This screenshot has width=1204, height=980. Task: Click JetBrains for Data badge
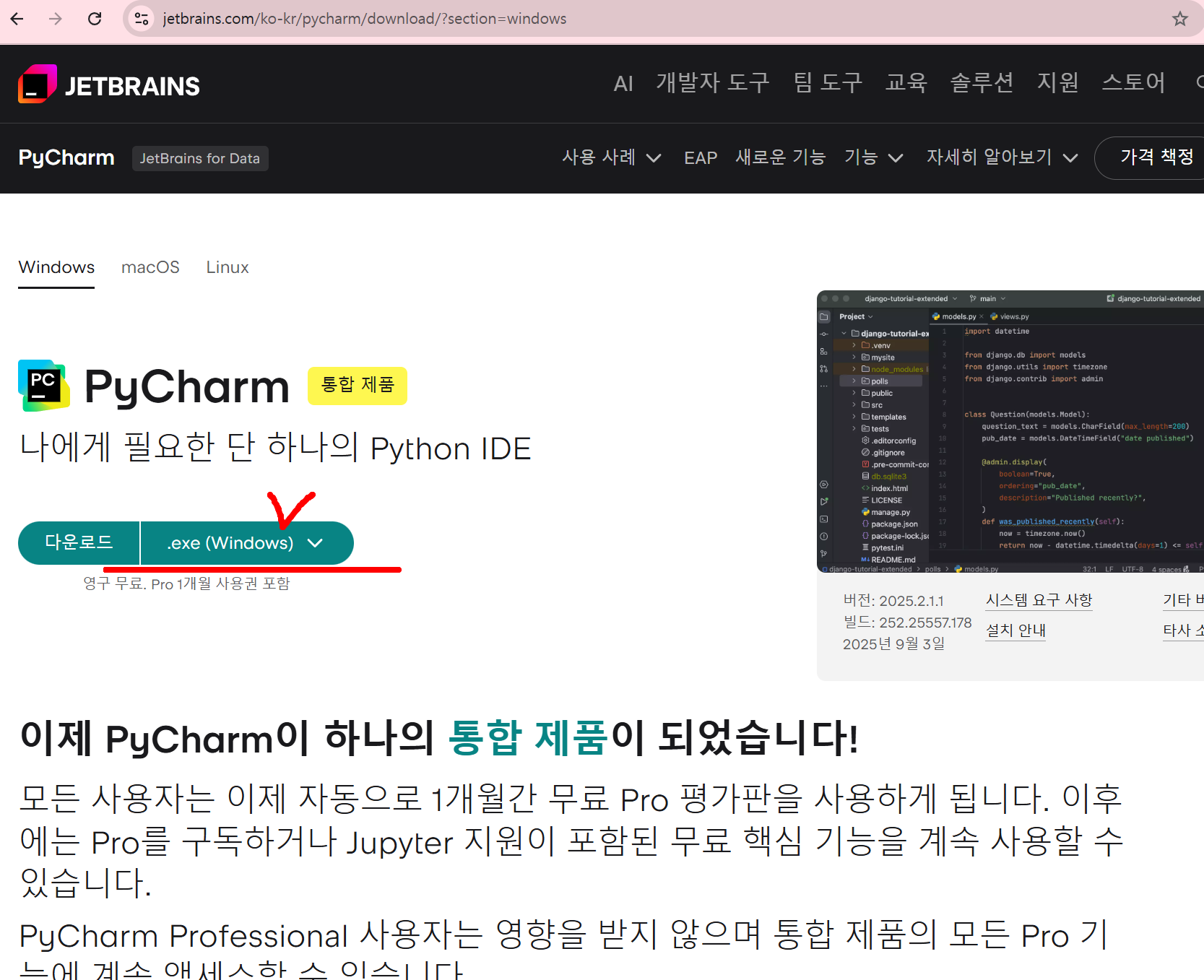click(200, 158)
